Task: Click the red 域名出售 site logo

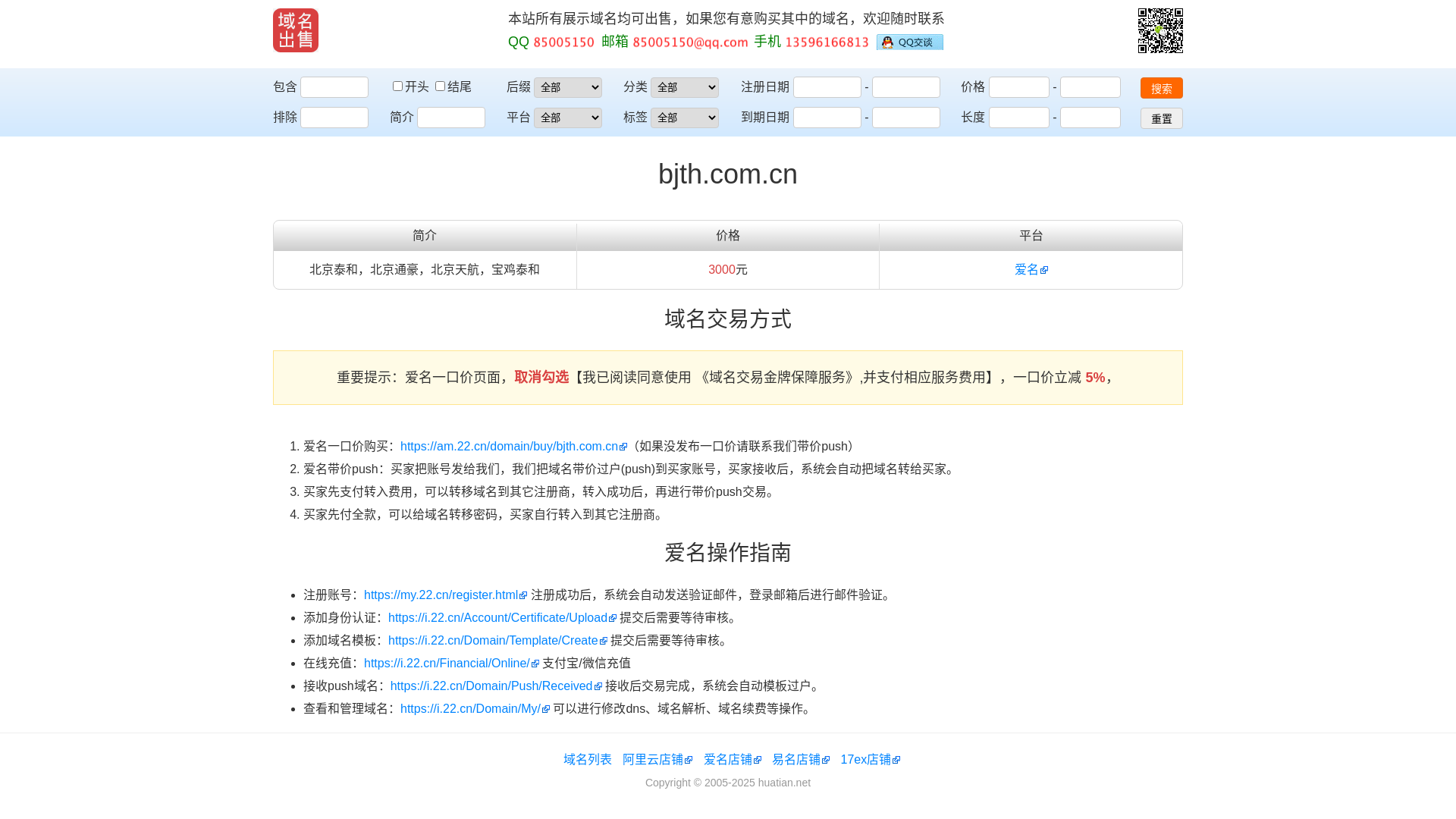Action: (x=296, y=30)
